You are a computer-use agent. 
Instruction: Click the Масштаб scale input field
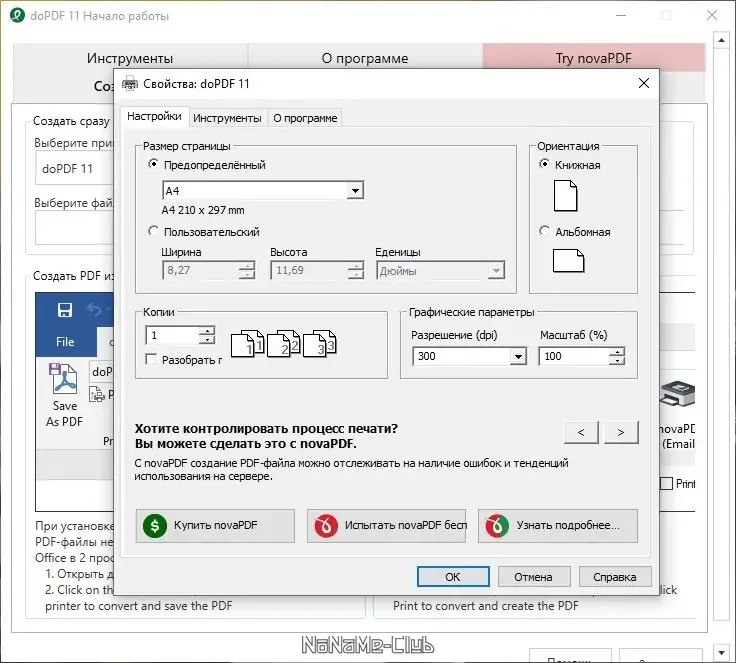tap(574, 356)
